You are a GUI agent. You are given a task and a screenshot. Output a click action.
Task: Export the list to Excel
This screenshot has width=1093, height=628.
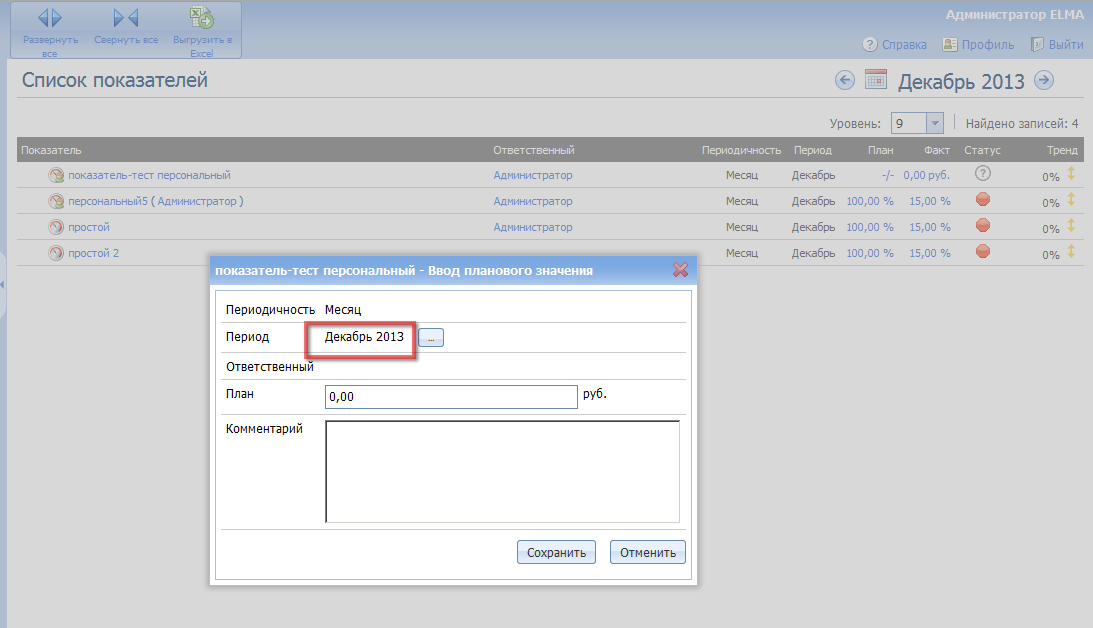coord(202,18)
